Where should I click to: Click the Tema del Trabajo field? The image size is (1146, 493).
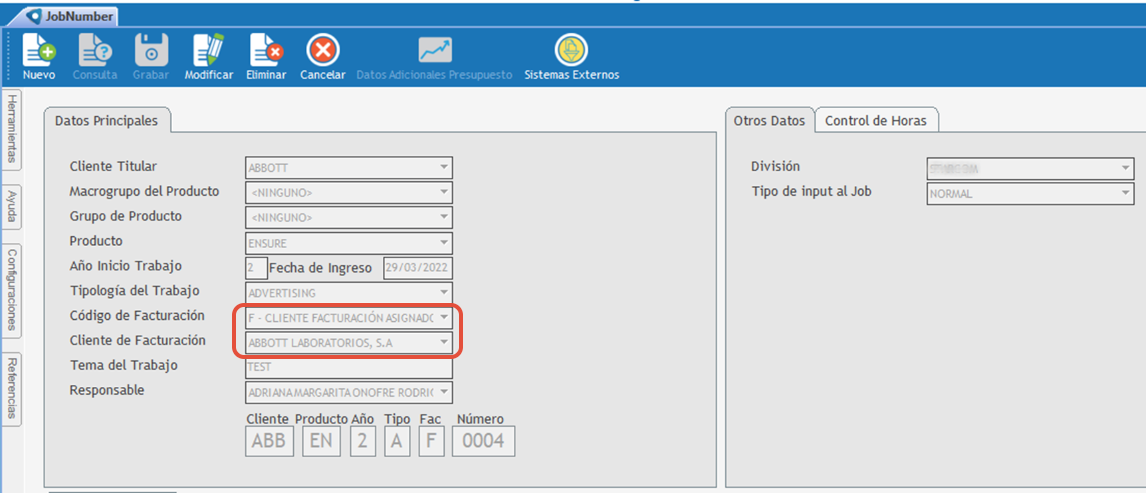click(x=349, y=367)
